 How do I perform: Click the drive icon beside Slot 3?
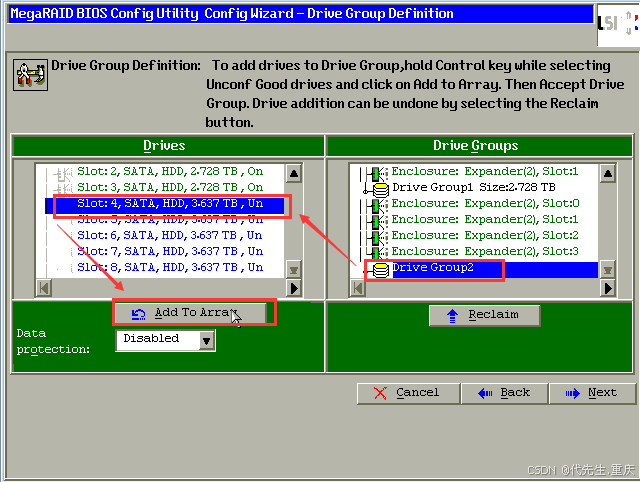63,189
